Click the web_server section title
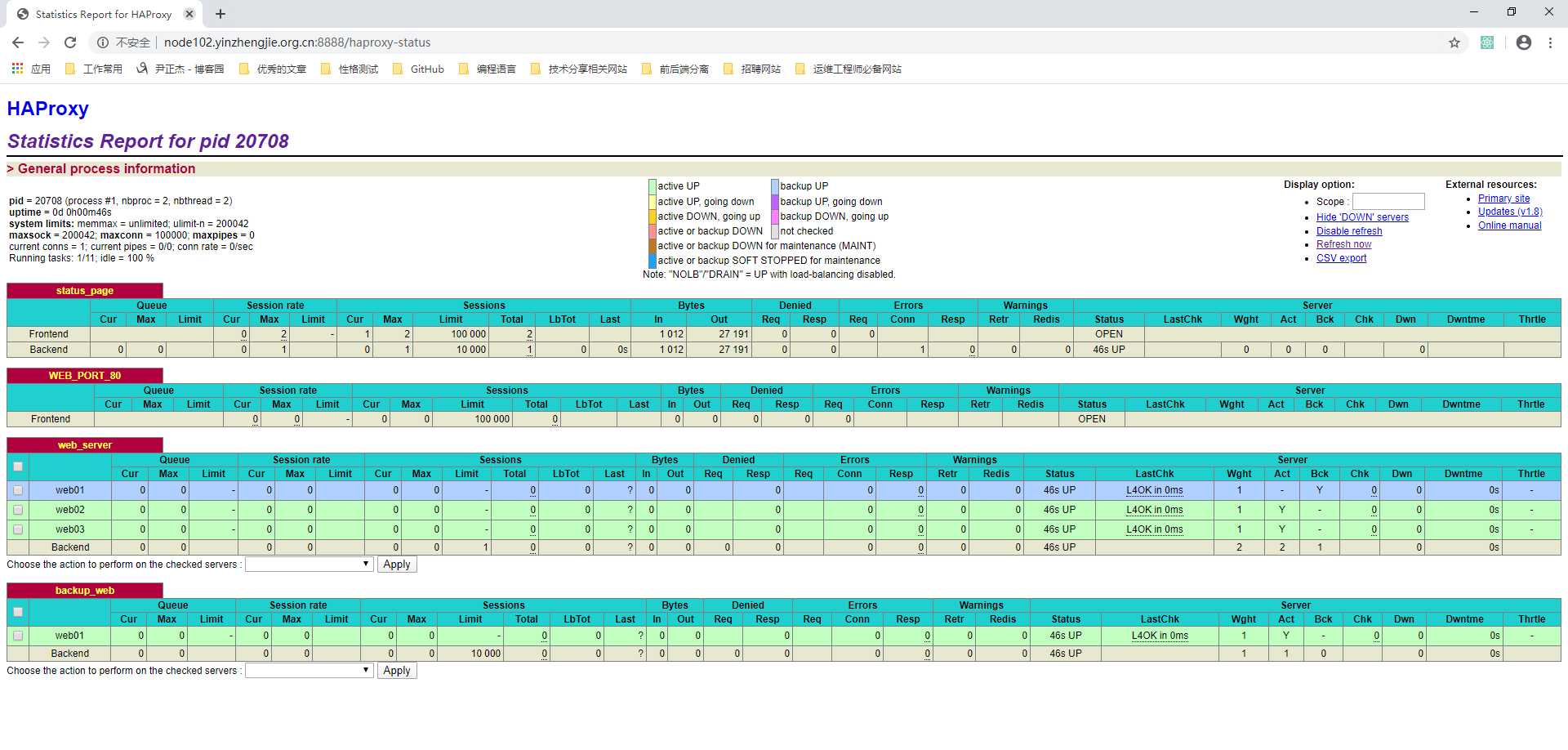The width and height of the screenshot is (1568, 750). pyautogui.click(x=85, y=445)
